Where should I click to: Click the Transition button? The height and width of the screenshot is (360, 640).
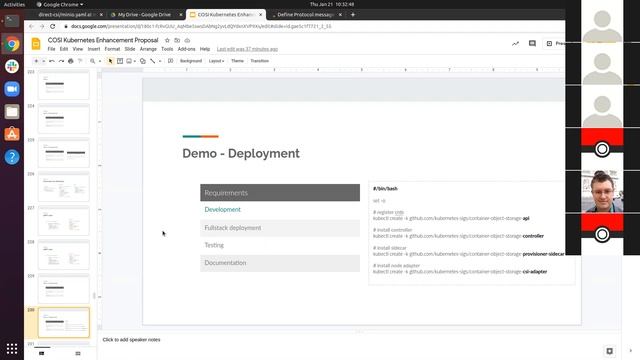click(260, 61)
